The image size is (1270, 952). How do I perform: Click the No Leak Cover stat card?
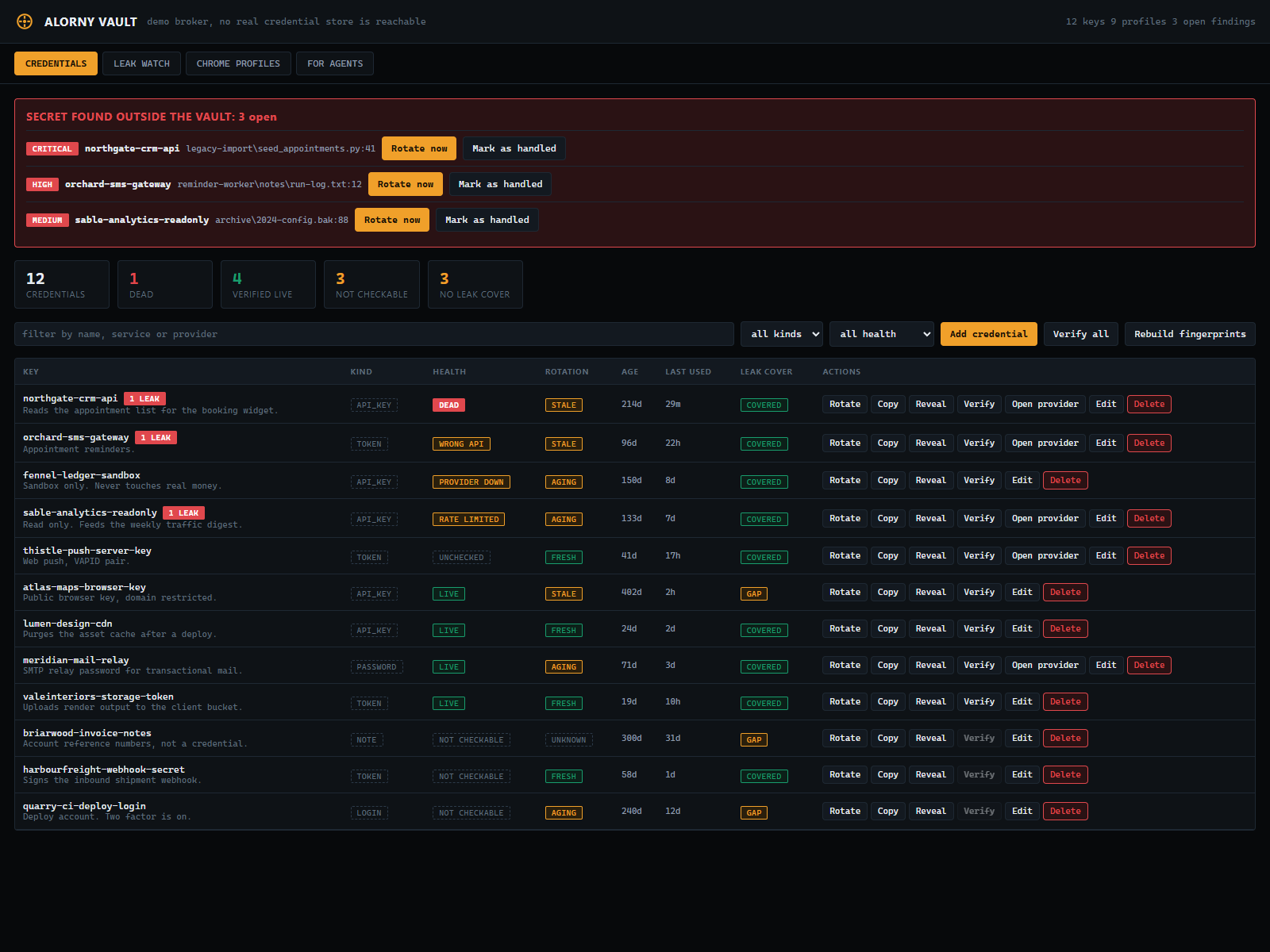click(475, 284)
